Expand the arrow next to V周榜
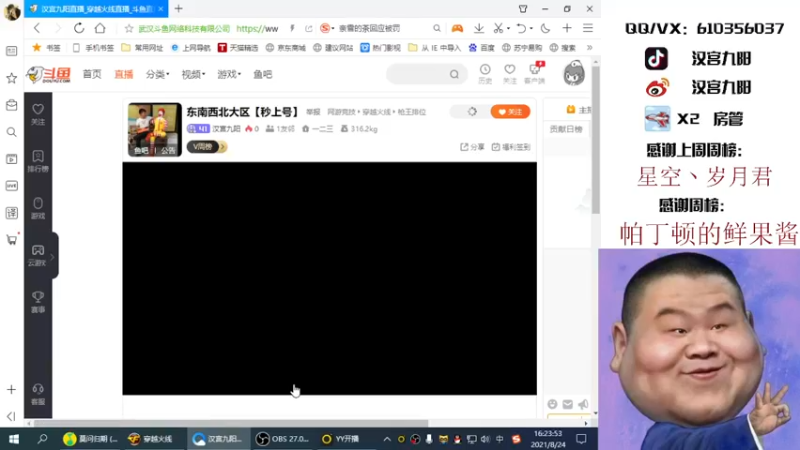This screenshot has width=800, height=450. [223, 147]
